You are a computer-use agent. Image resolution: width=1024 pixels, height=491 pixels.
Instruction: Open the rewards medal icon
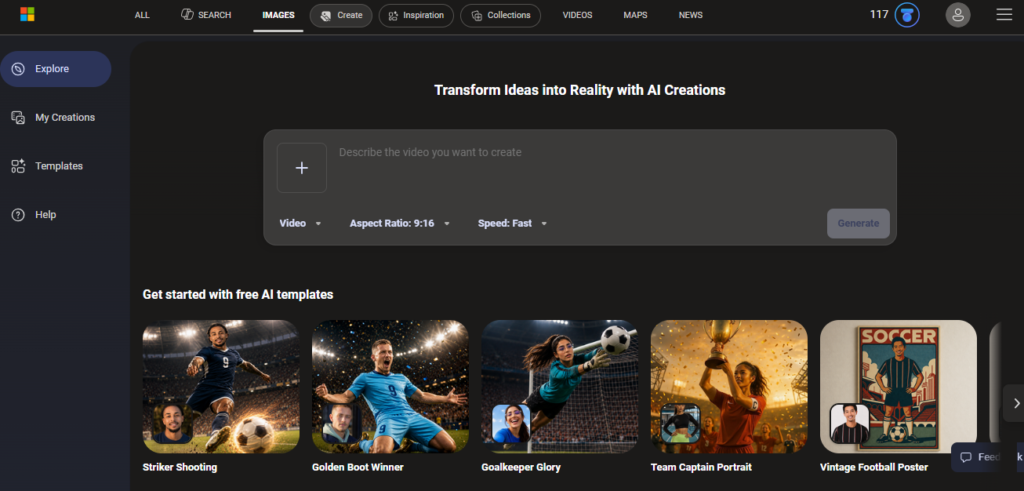pyautogui.click(x=906, y=15)
